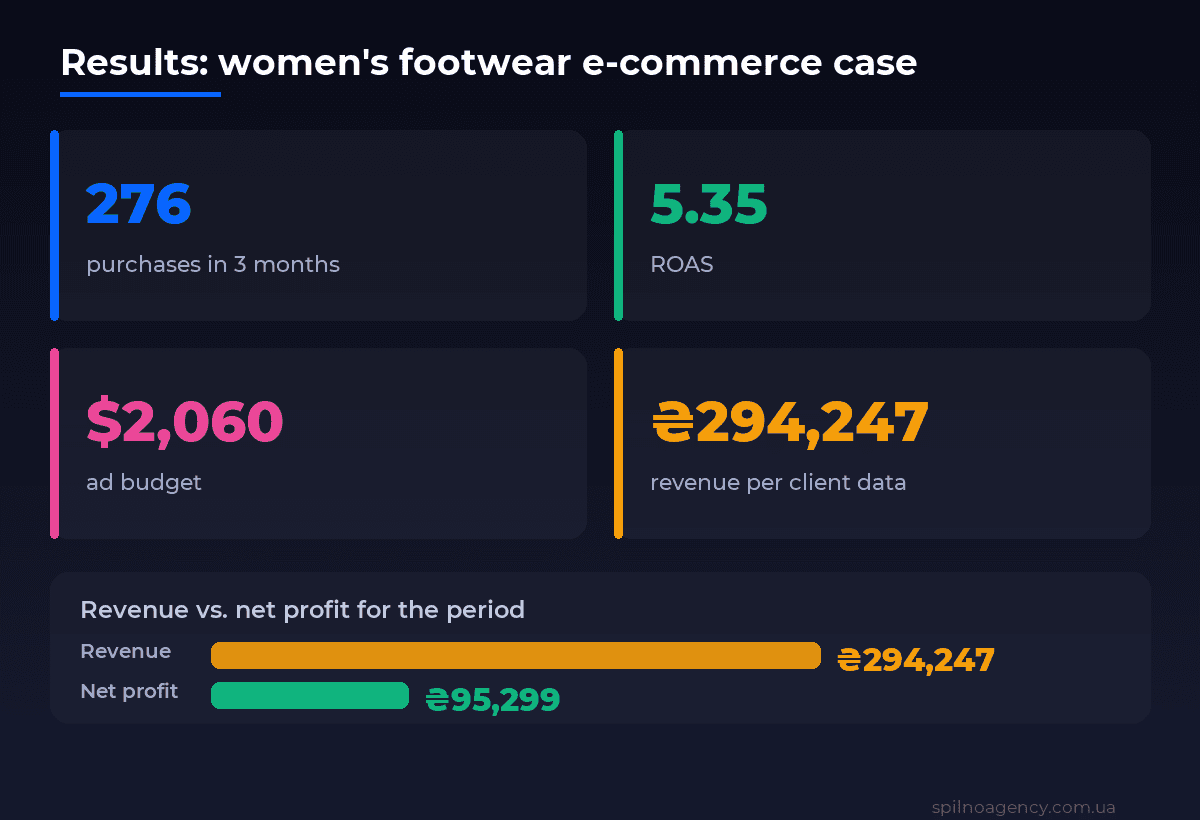Select the ₴95,299 net profit value
This screenshot has width=1200, height=820.
tap(493, 700)
